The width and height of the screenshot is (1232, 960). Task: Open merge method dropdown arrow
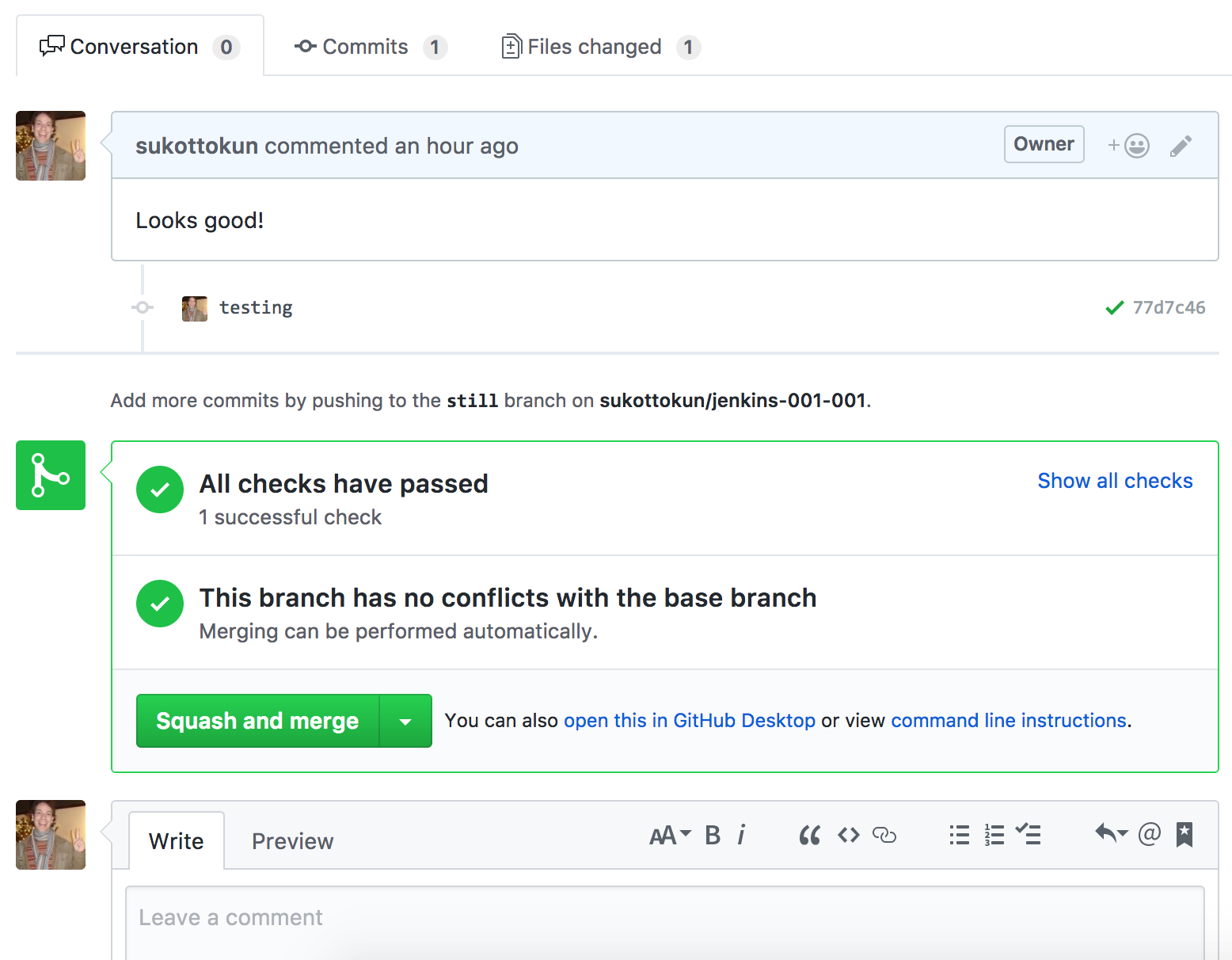405,721
